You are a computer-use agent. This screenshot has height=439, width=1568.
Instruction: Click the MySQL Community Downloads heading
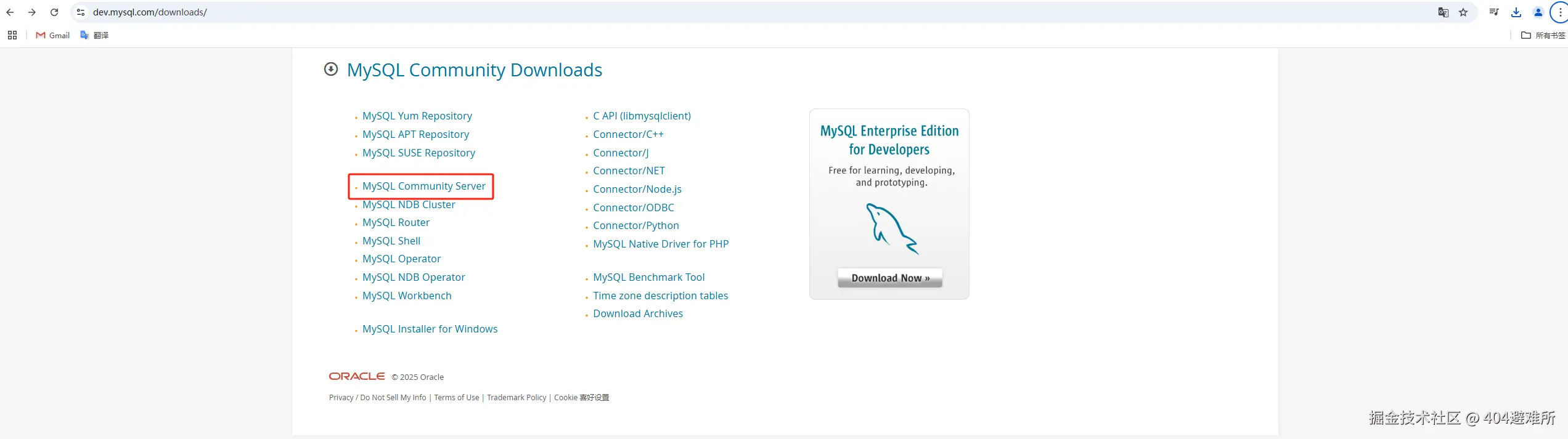coord(475,70)
